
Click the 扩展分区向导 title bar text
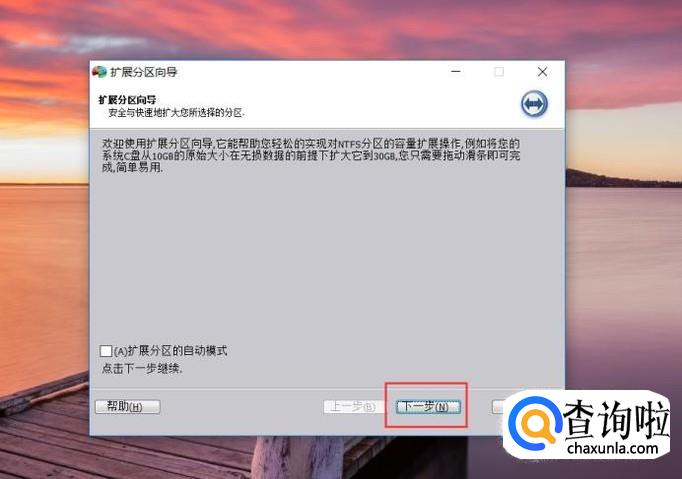144,72
